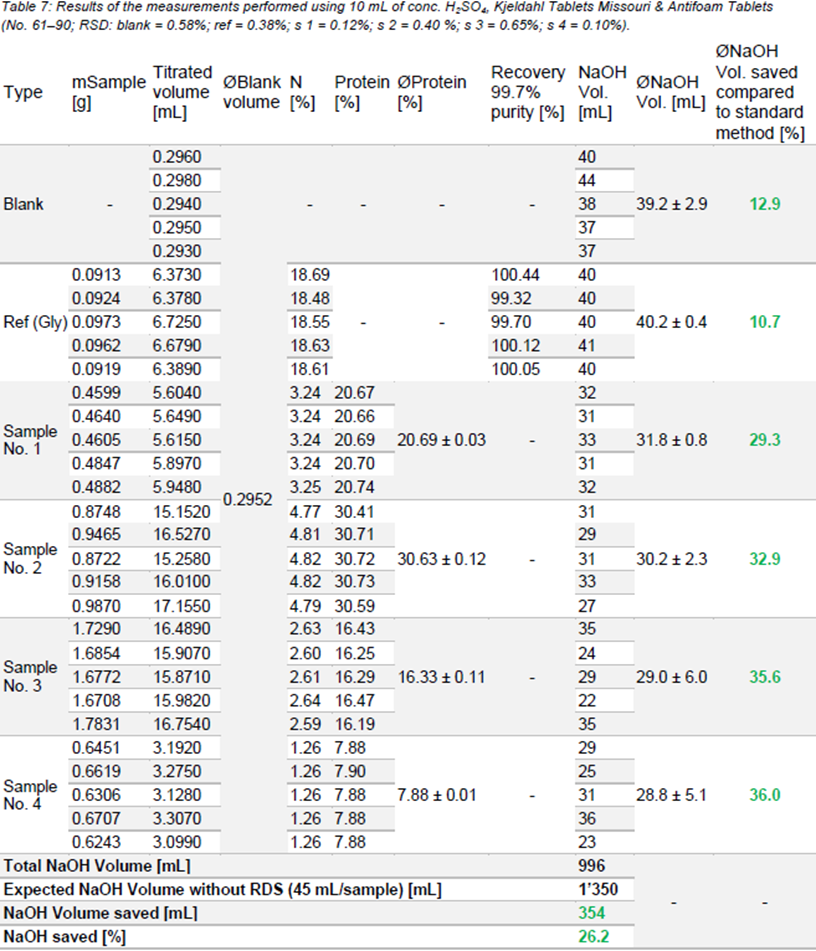Click the "Blank" row label
Screen dimensions: 816x951
23,204
